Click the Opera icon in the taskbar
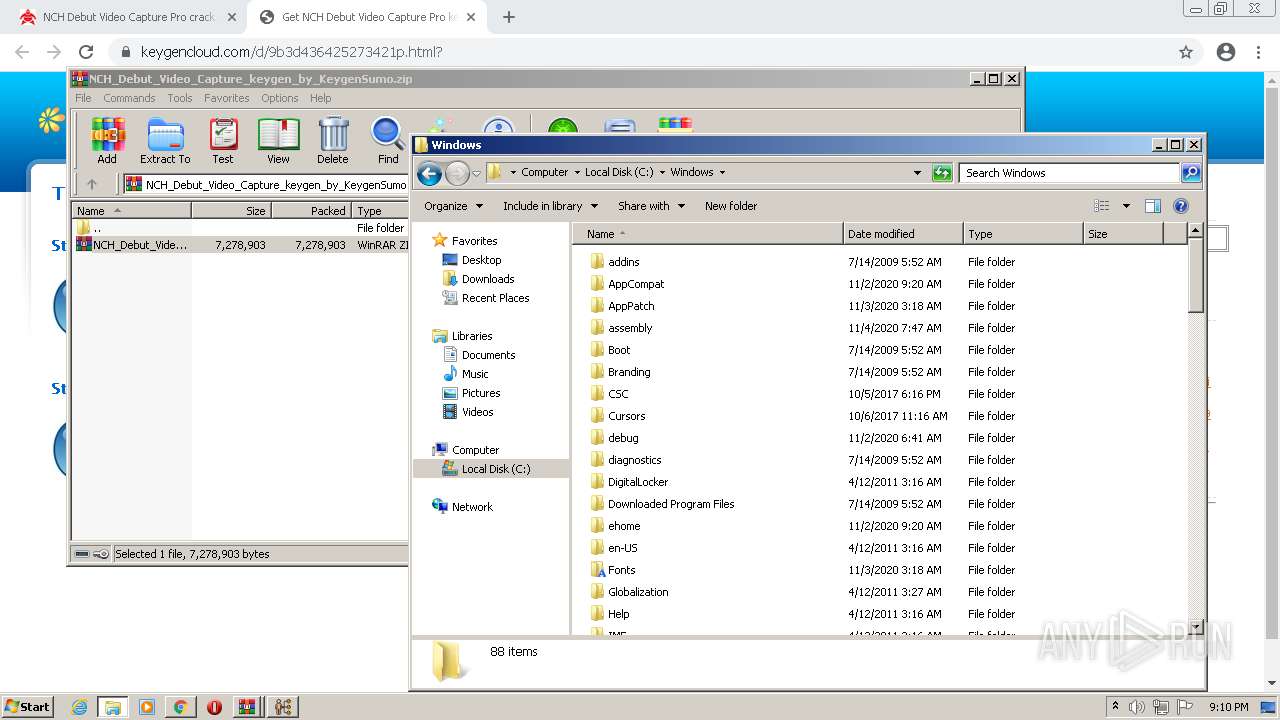 (x=214, y=707)
